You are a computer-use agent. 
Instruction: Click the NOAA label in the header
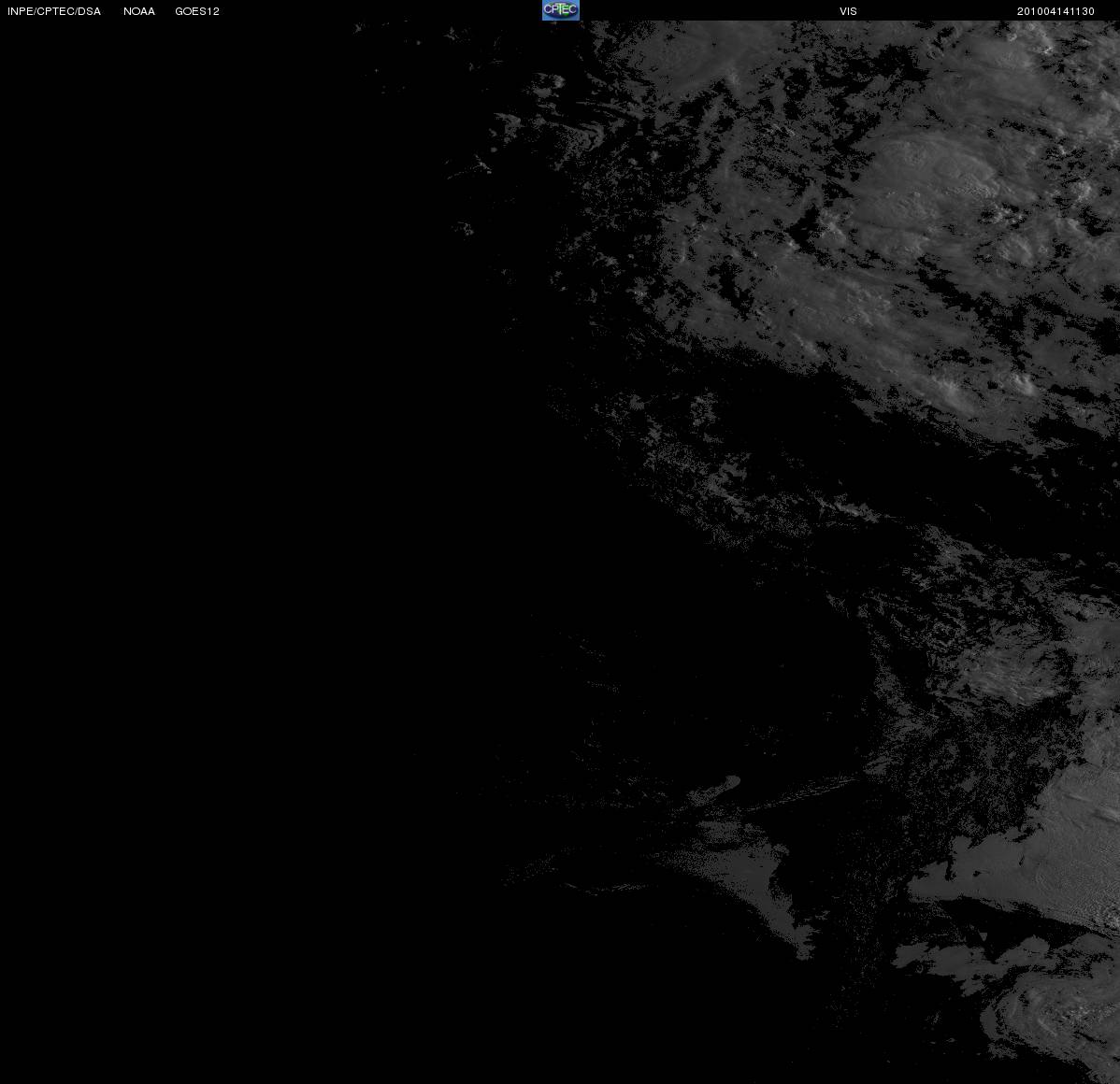click(139, 11)
